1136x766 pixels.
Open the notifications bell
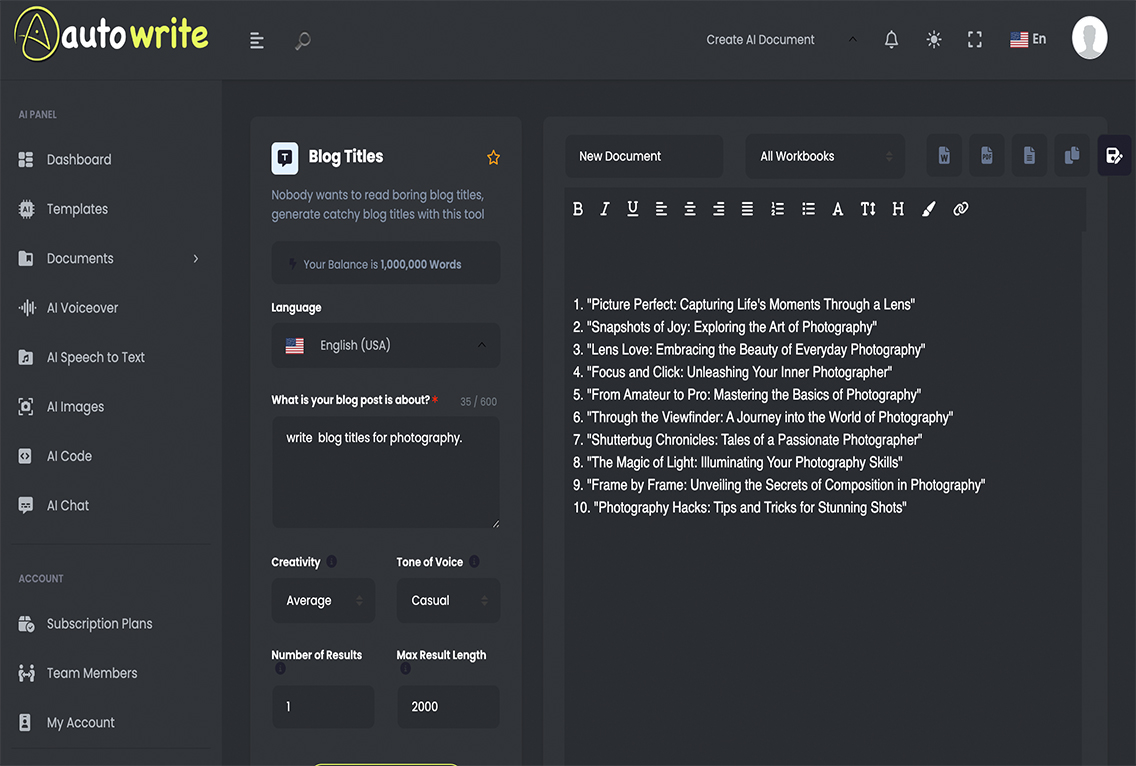[x=891, y=40]
